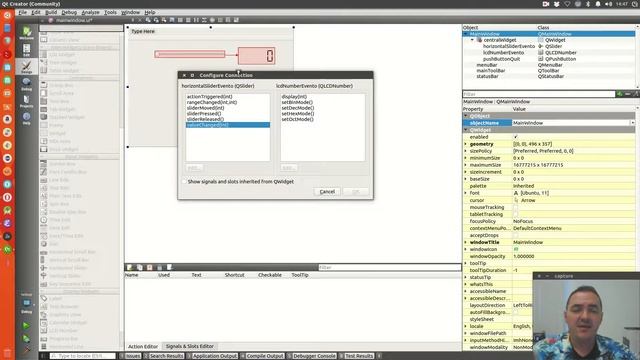Click red Delete action icon in Action Editor
This screenshot has height=360, width=640.
[150, 267]
